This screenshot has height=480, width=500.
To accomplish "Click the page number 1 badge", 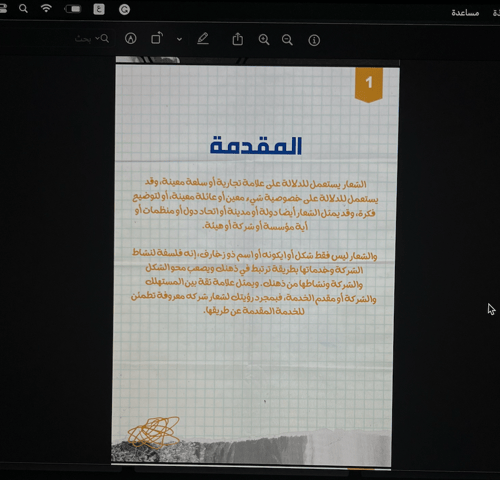I will click(369, 84).
